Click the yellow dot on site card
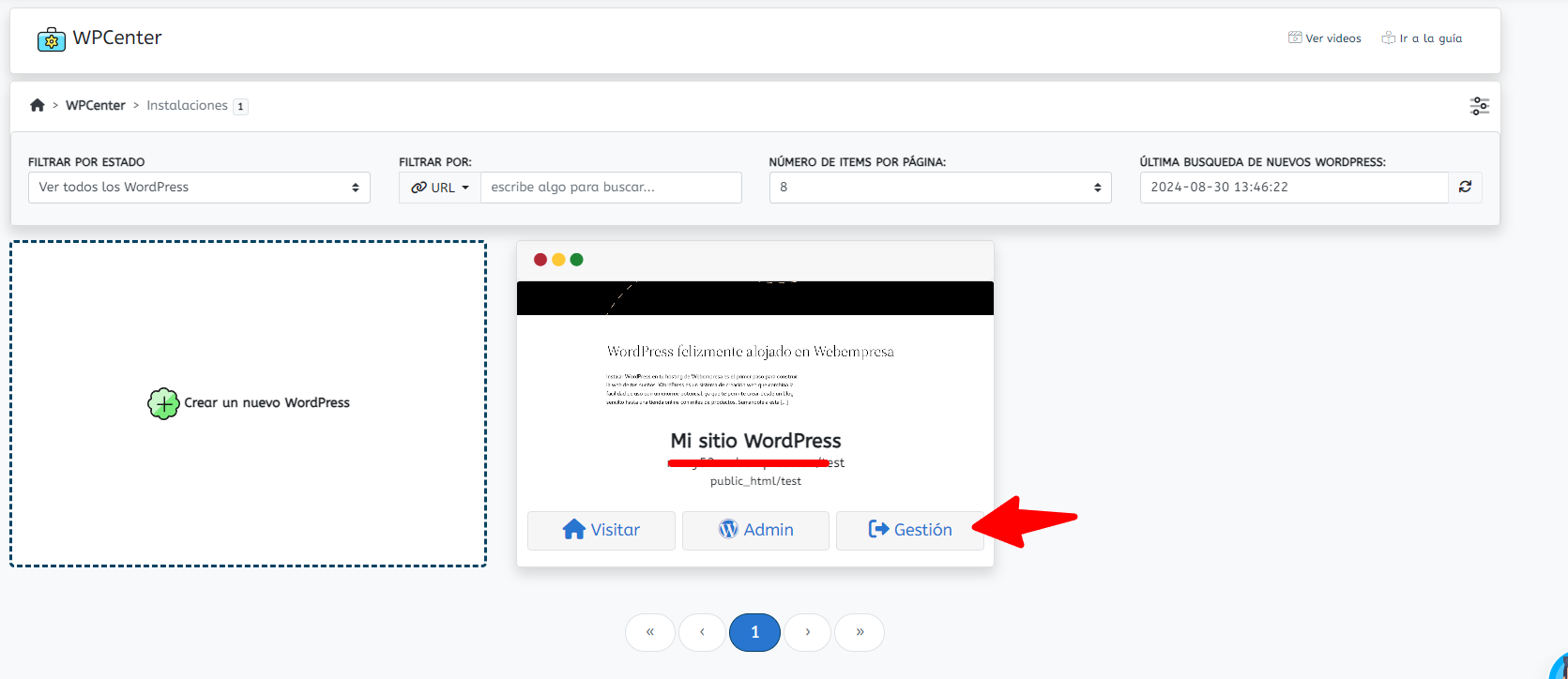This screenshot has height=679, width=1568. click(558, 260)
